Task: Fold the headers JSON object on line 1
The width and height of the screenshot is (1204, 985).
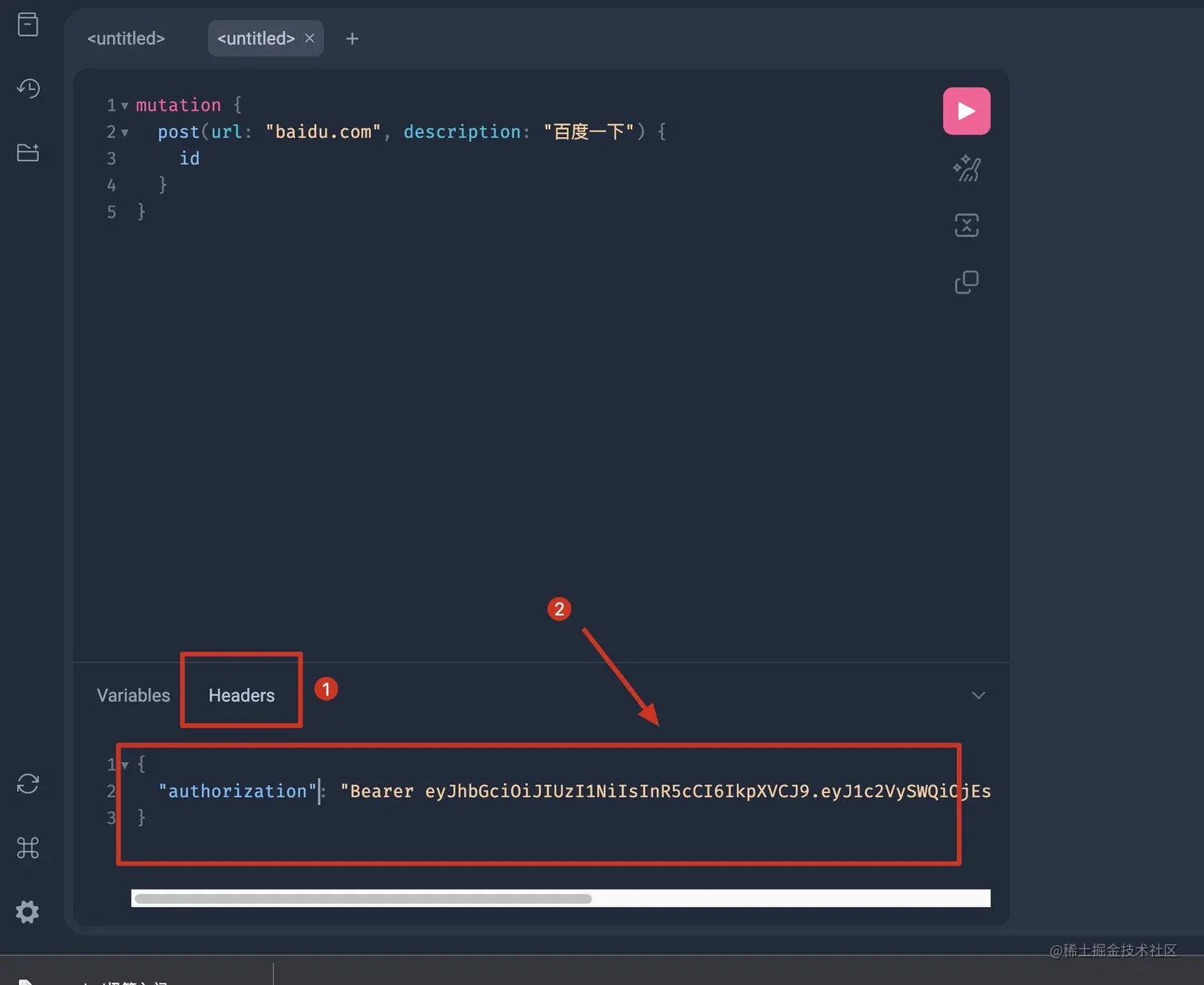Action: pyautogui.click(x=125, y=765)
